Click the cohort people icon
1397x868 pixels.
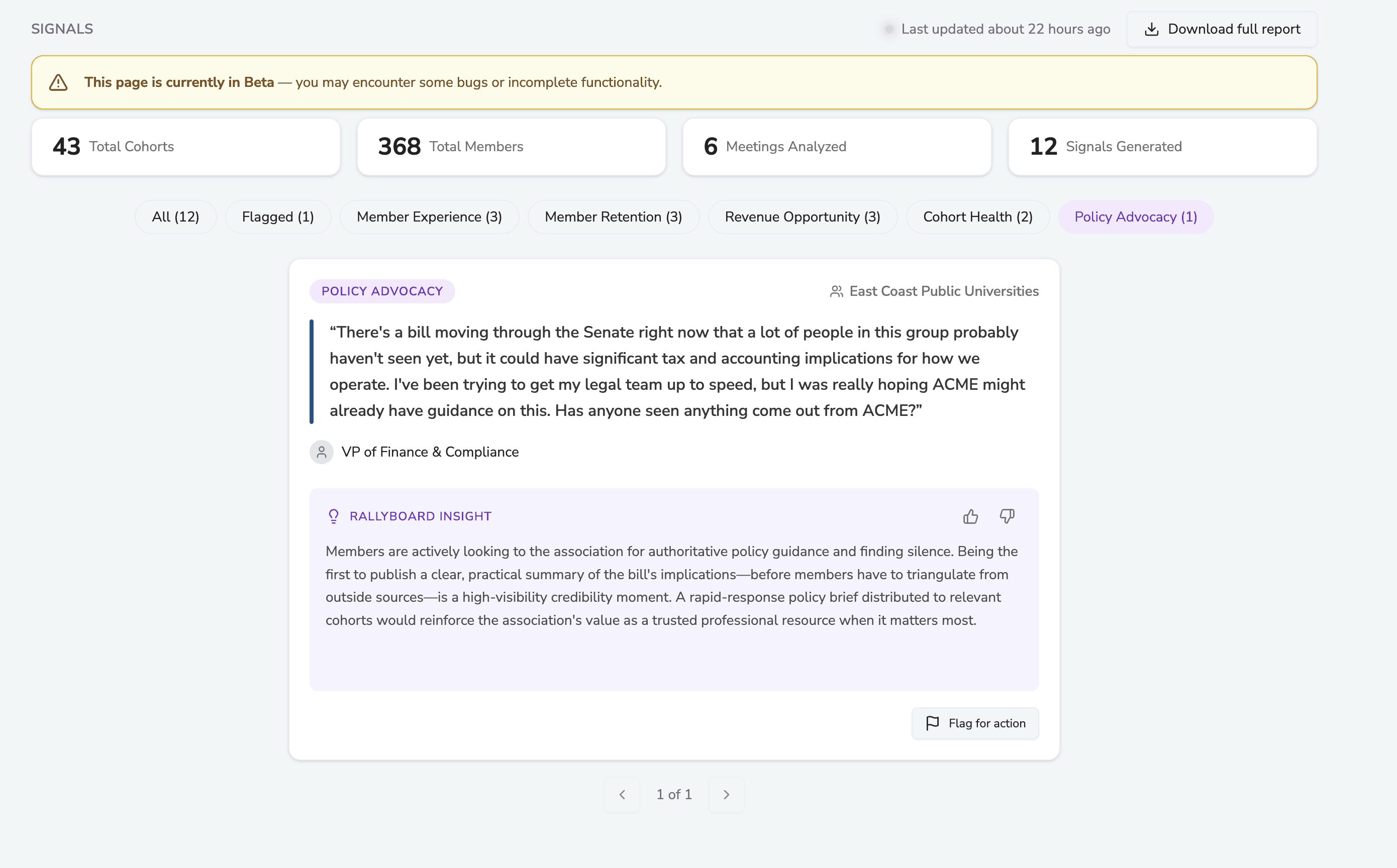[837, 292]
